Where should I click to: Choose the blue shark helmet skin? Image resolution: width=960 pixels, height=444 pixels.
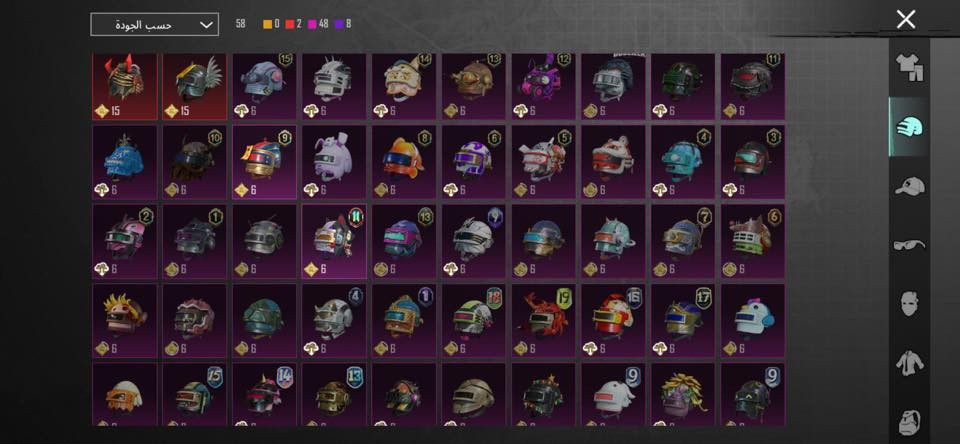pyautogui.click(x=125, y=162)
